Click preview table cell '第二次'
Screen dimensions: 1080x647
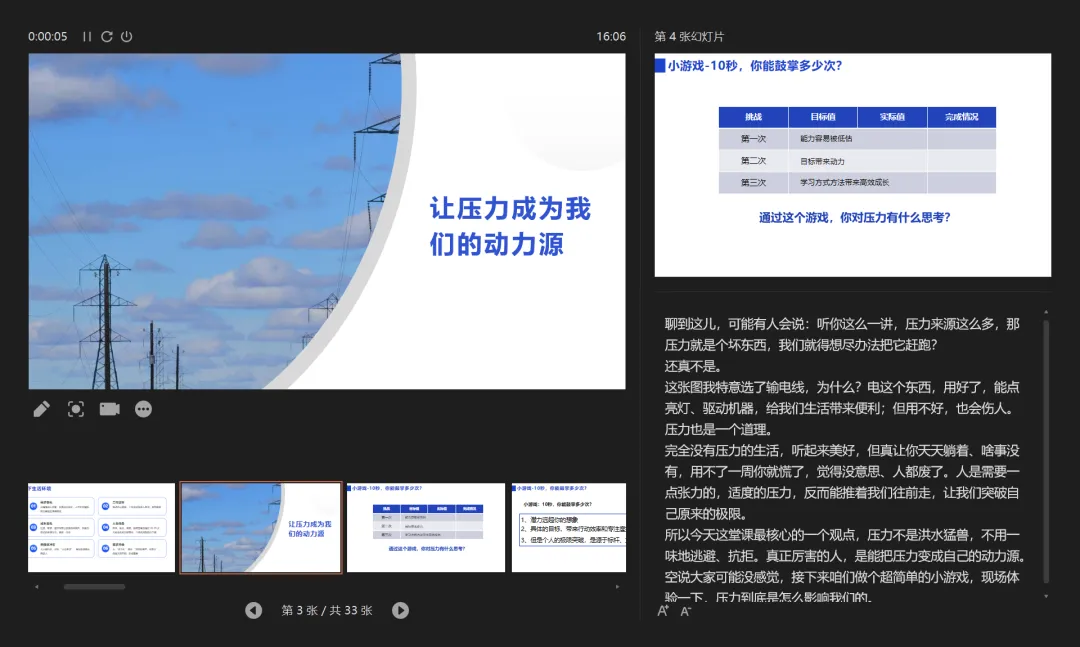(754, 161)
